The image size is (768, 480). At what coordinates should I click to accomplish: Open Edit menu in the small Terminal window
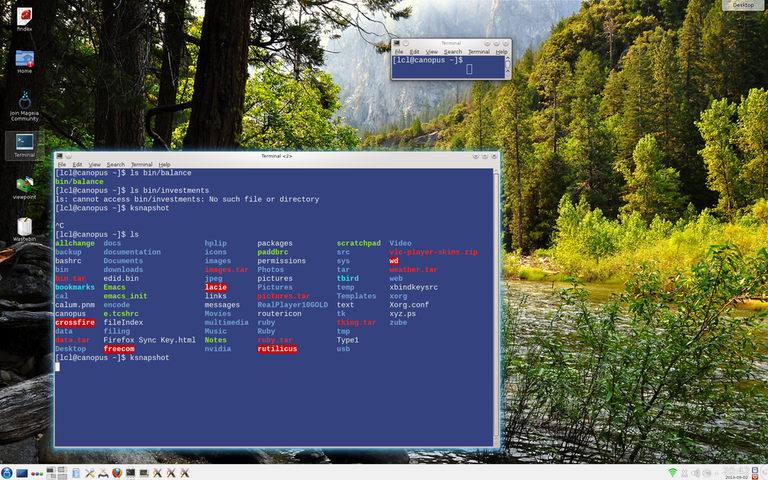coord(414,51)
